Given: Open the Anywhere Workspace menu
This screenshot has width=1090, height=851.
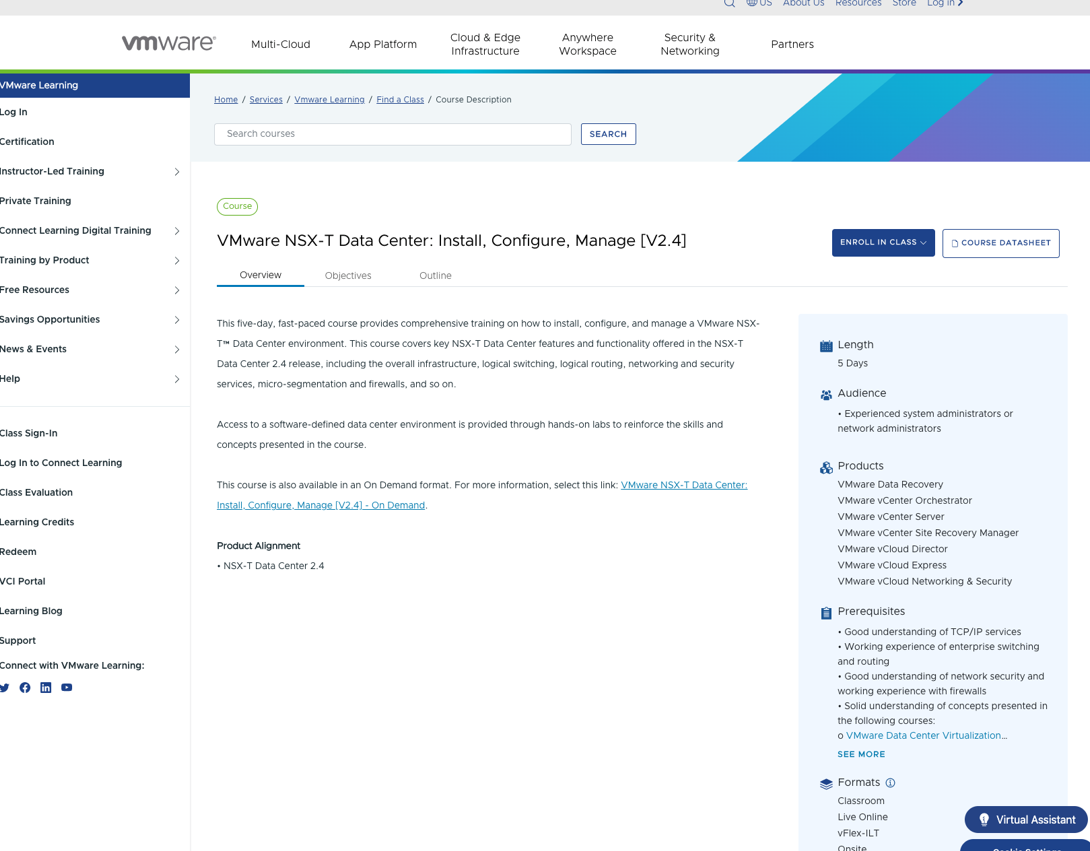Looking at the screenshot, I should (587, 44).
